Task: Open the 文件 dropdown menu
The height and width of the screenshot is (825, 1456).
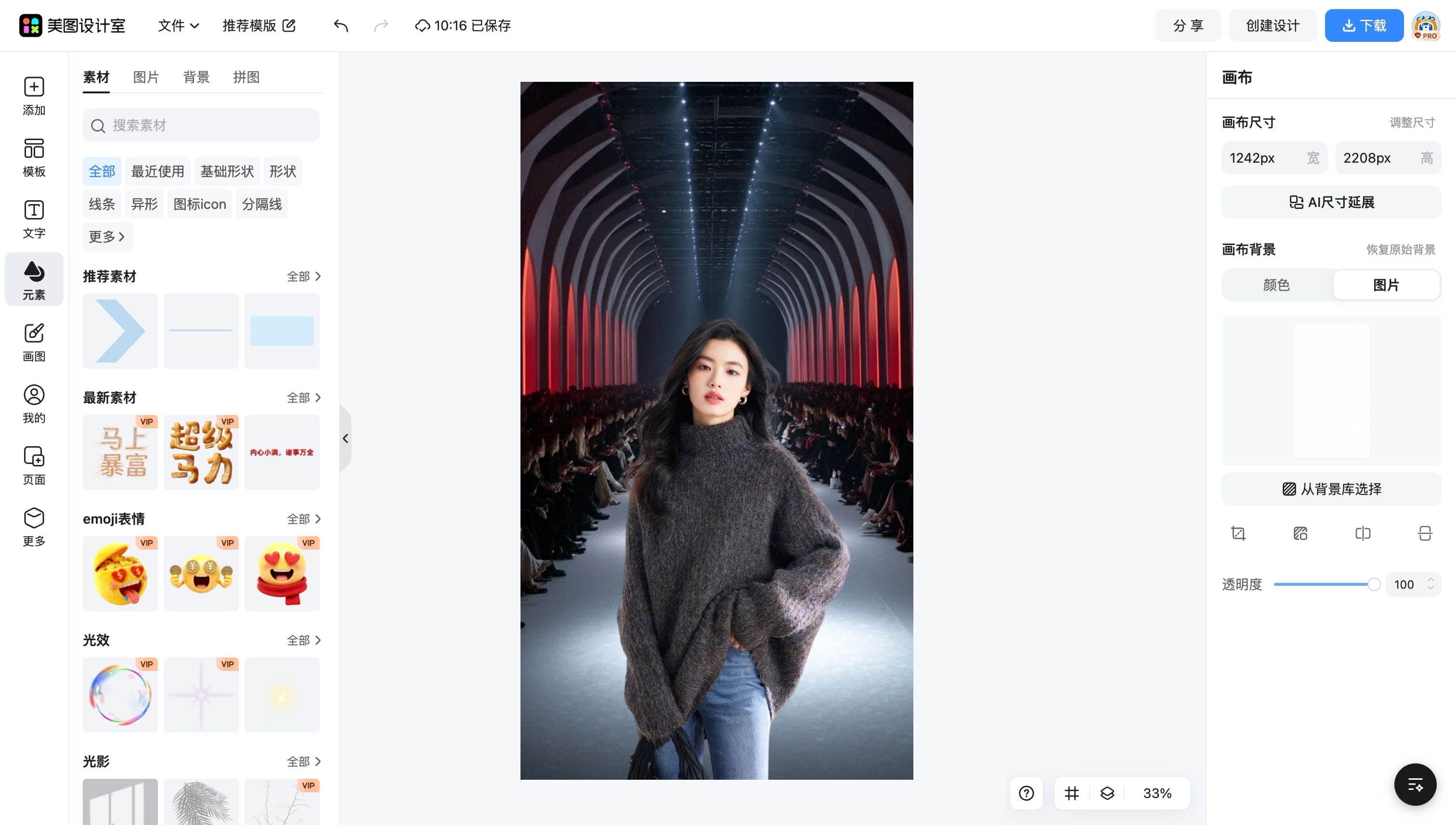Action: pos(178,26)
